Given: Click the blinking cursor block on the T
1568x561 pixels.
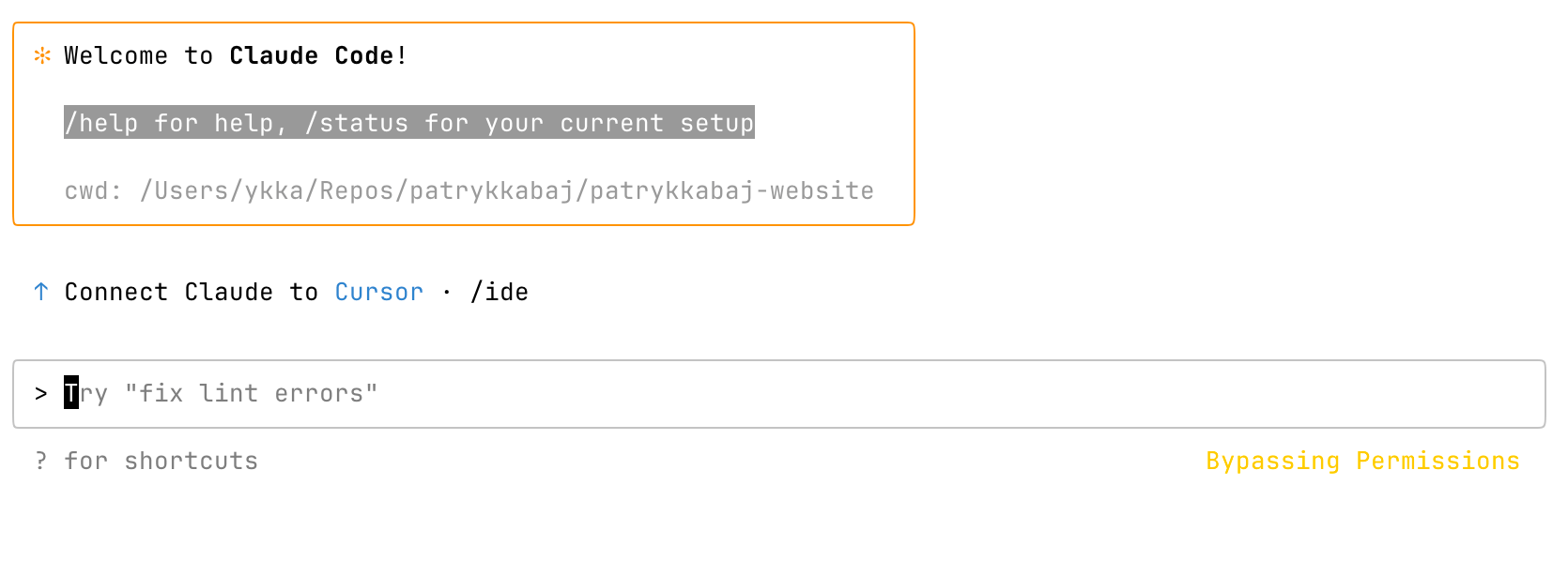Looking at the screenshot, I should (70, 393).
